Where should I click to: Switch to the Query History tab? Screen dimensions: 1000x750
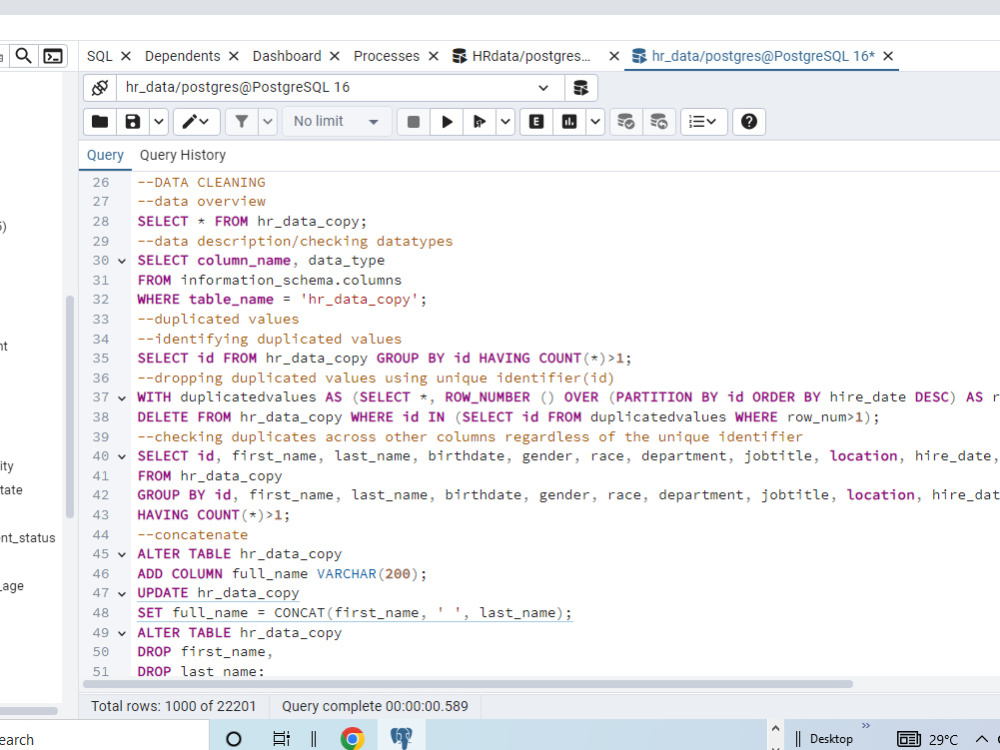(182, 155)
